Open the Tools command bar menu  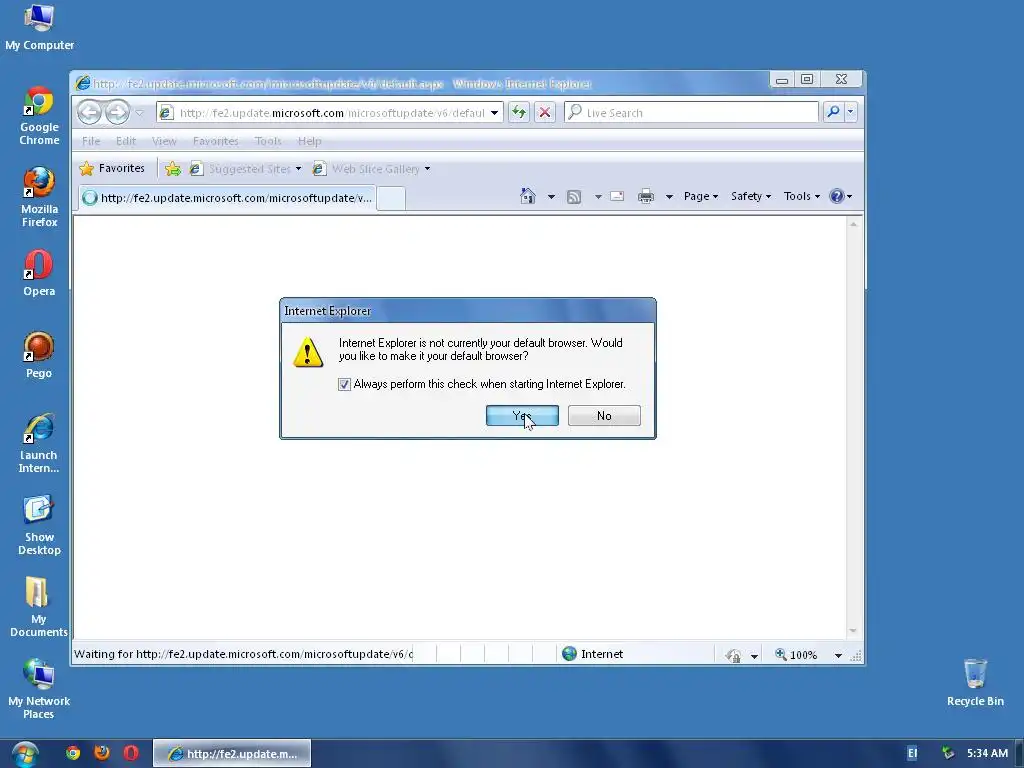(x=801, y=197)
